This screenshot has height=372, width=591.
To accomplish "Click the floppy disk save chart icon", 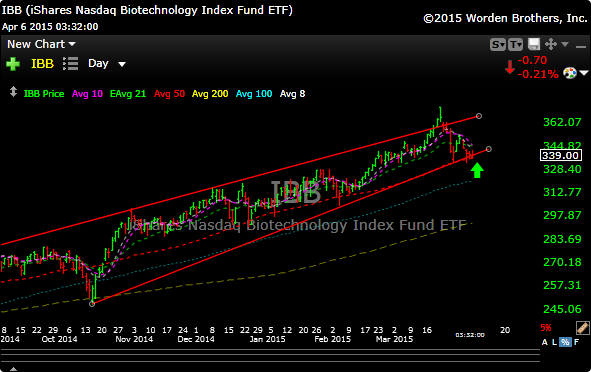I will (534, 44).
